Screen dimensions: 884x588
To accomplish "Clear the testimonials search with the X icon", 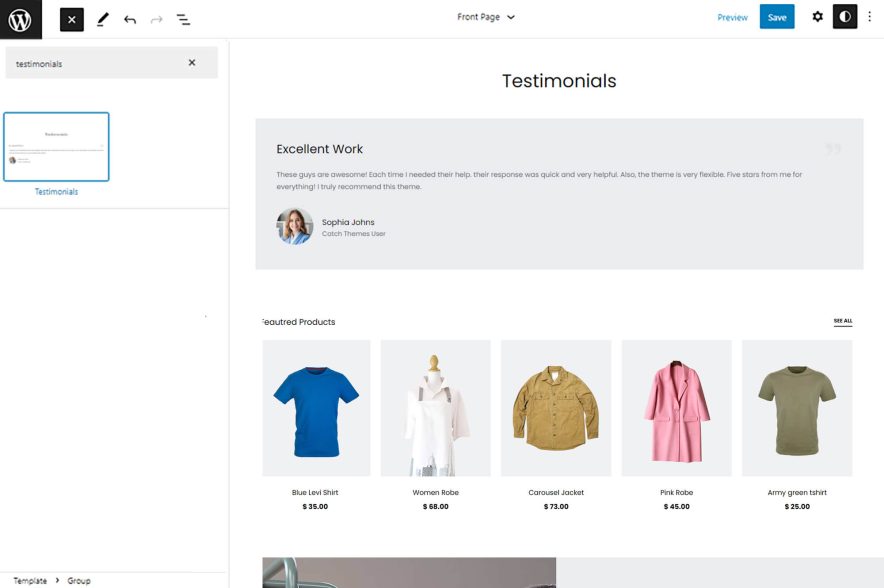I will [193, 62].
